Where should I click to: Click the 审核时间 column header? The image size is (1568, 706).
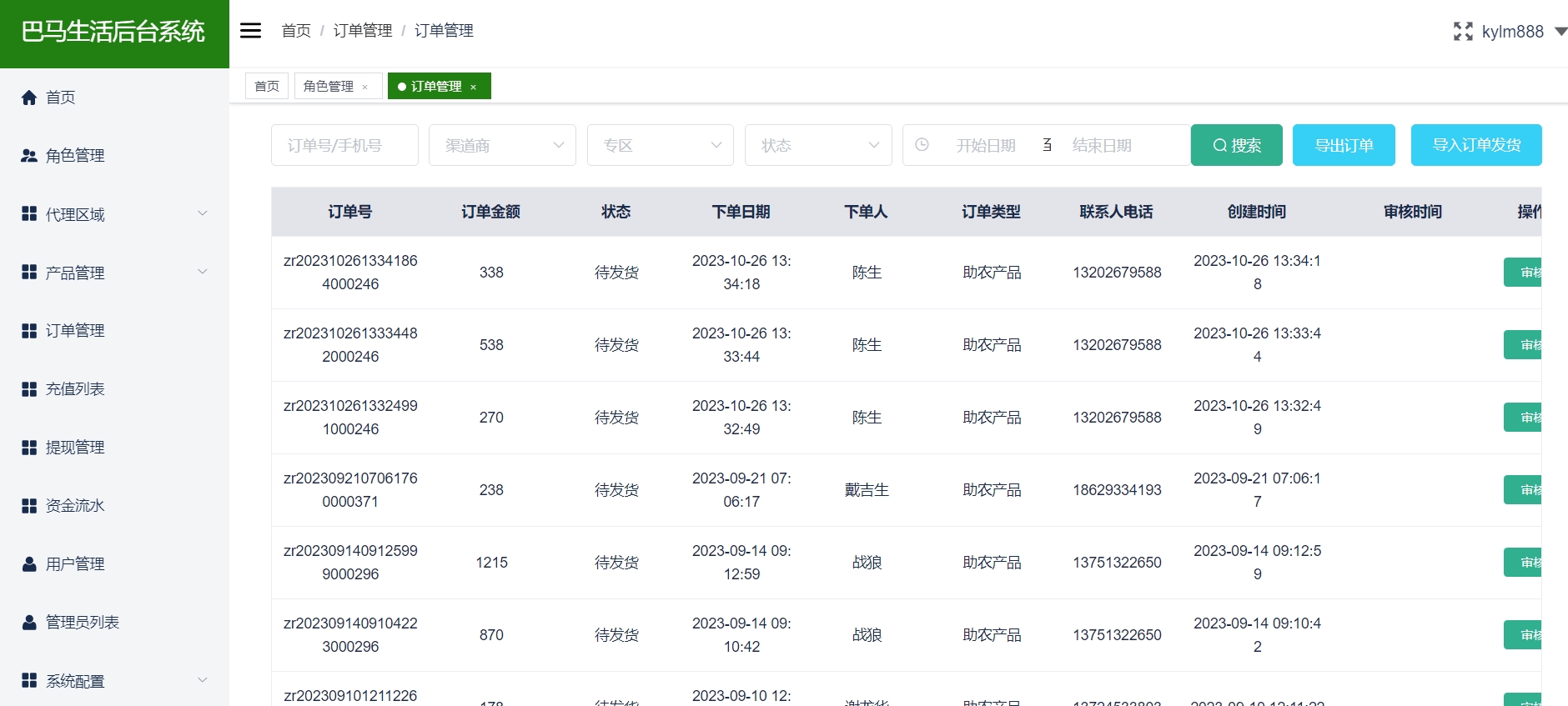click(1413, 212)
